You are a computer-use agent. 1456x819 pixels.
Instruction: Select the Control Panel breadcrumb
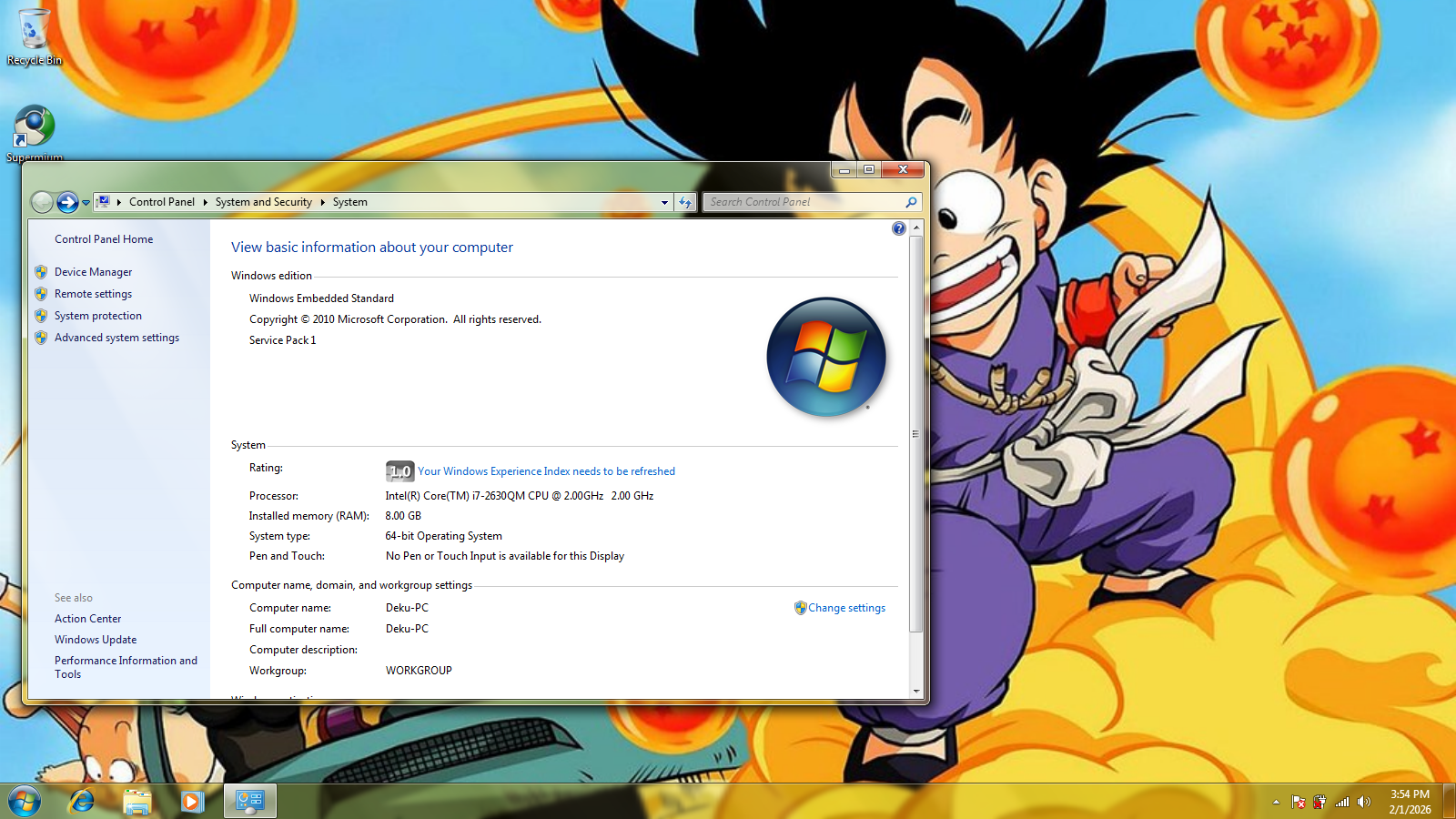pyautogui.click(x=162, y=202)
